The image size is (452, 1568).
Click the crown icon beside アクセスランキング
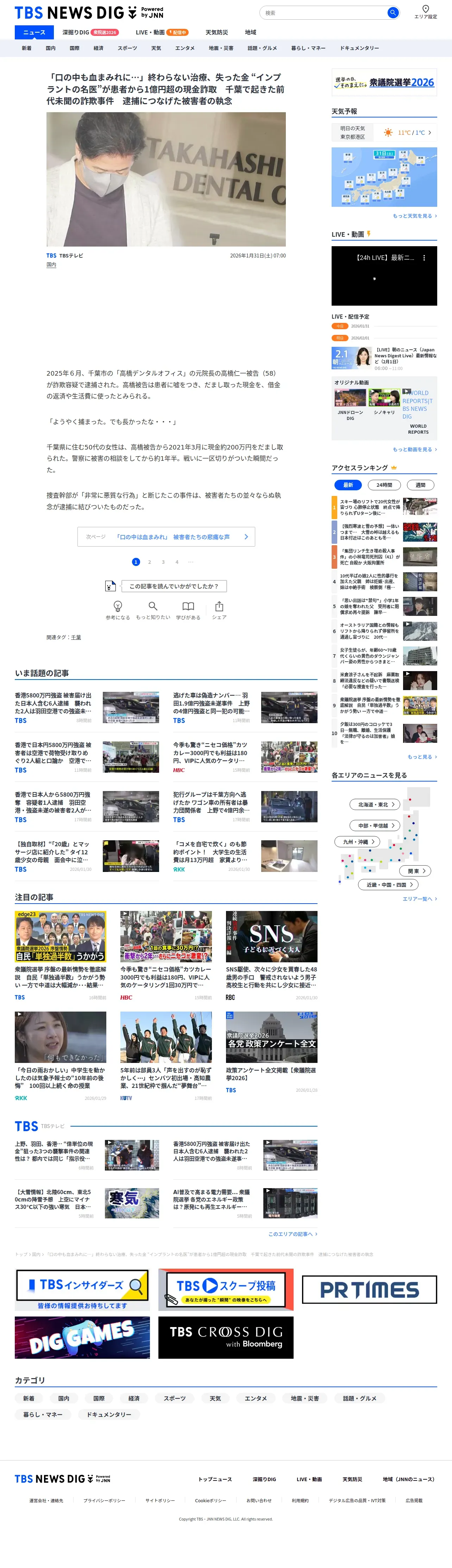pos(394,467)
